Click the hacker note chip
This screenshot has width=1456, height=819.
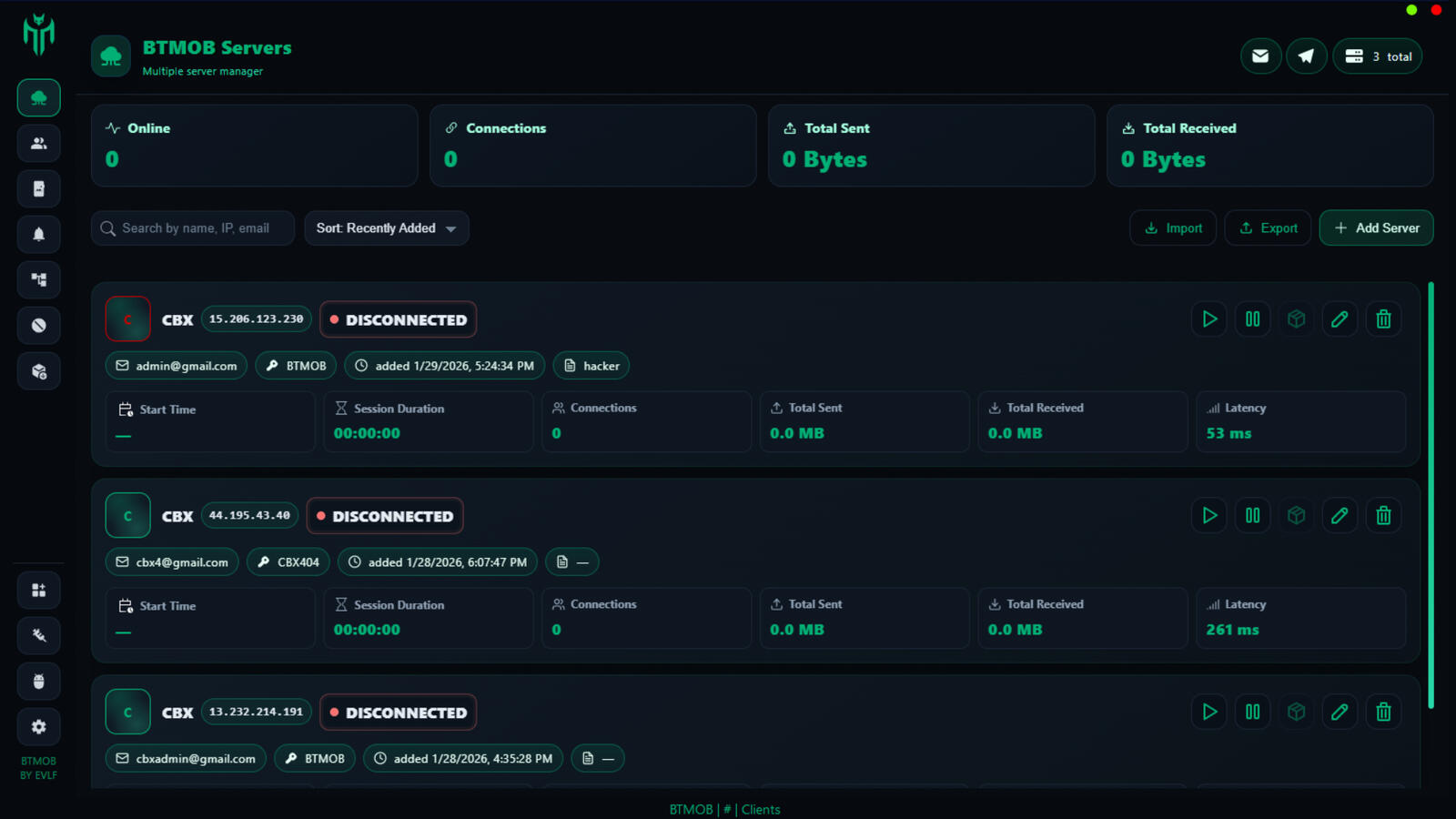[591, 366]
